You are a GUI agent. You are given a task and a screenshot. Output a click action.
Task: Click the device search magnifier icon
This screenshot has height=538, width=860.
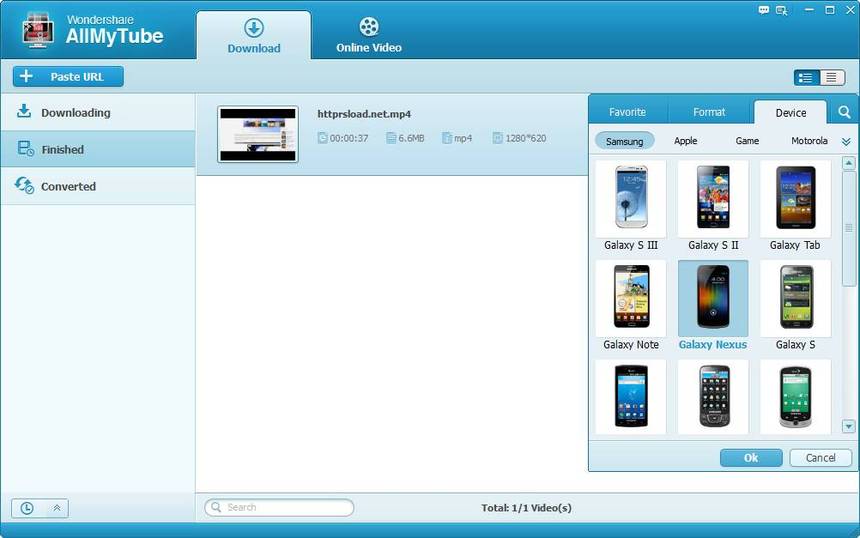pos(844,112)
